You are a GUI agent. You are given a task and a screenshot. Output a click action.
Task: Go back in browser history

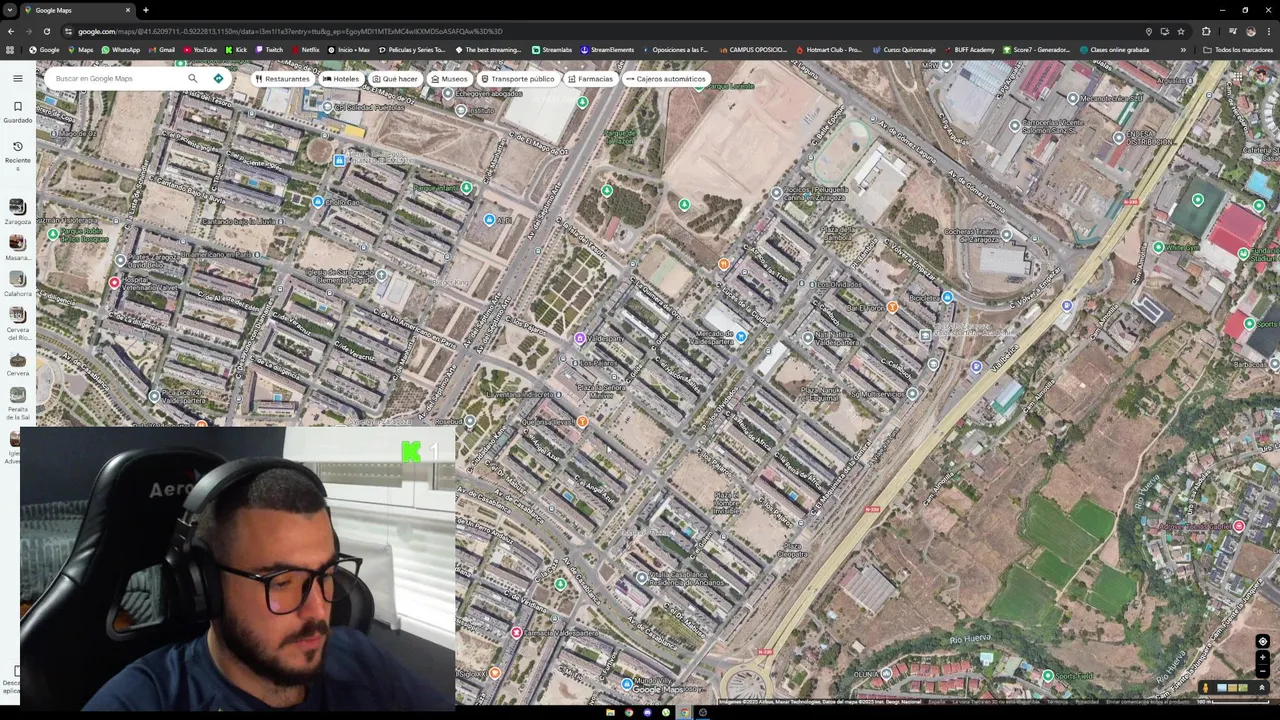10,31
